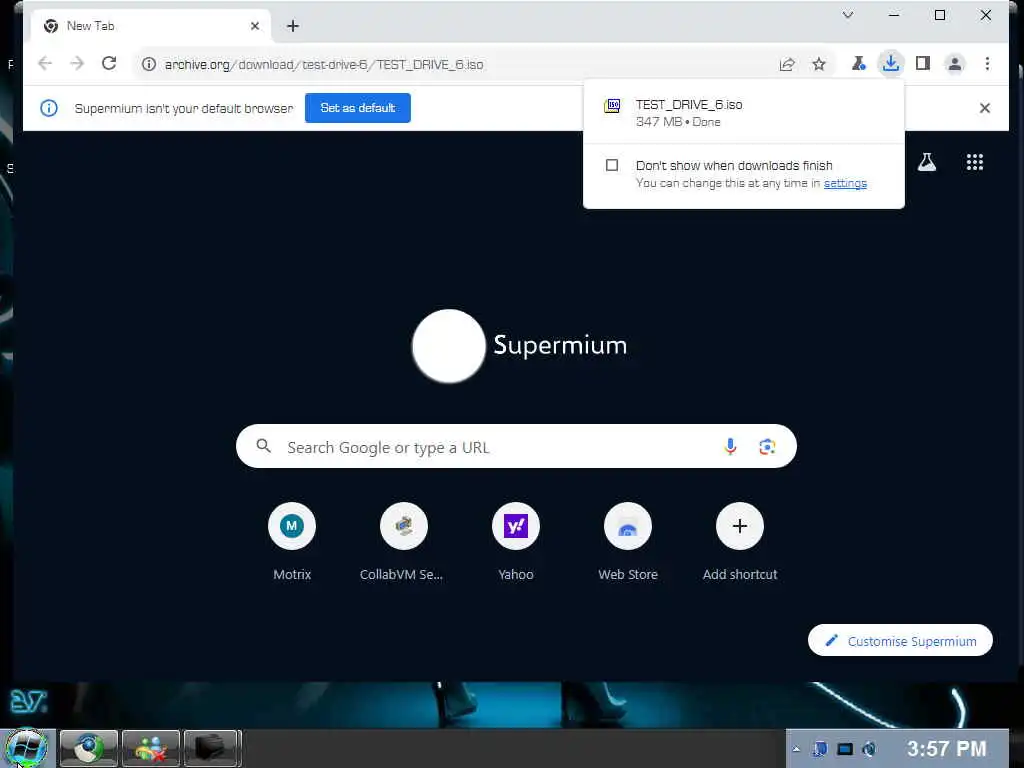Screen dimensions: 1024x768
Task: Click the magnifier icon in search box
Action: pos(263,446)
